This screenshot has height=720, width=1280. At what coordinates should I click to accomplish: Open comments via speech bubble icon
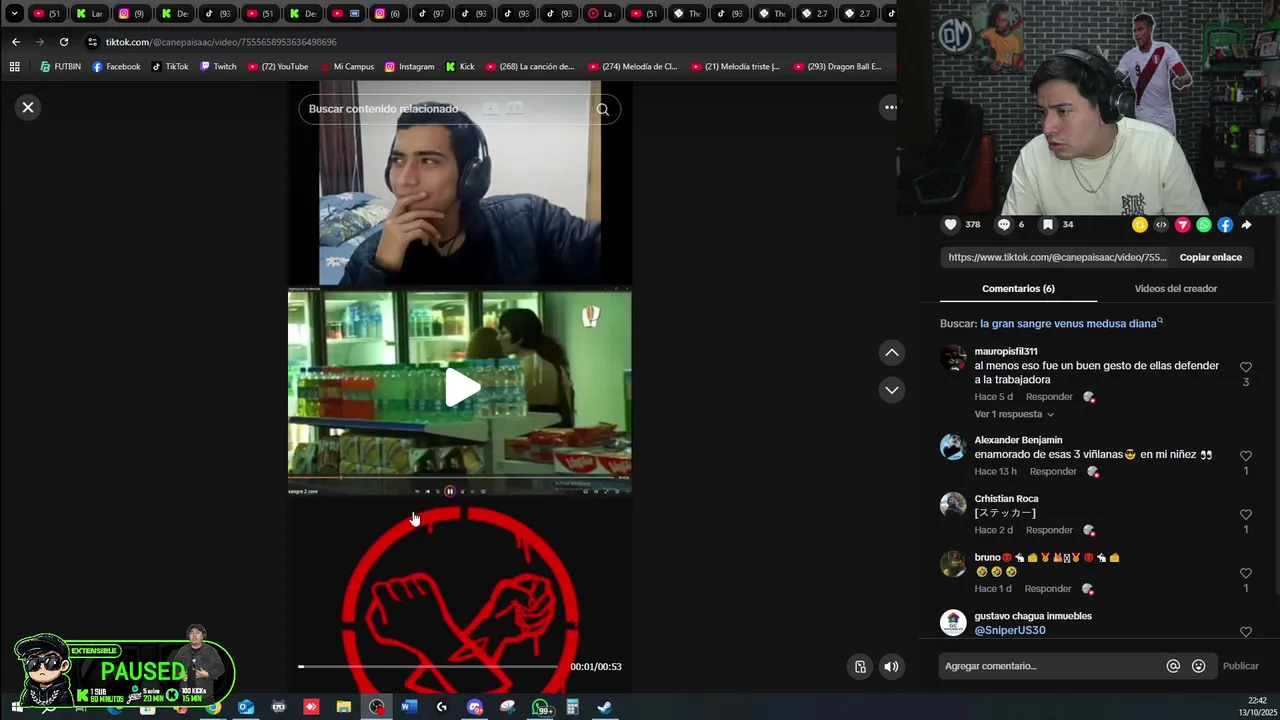pos(1004,225)
